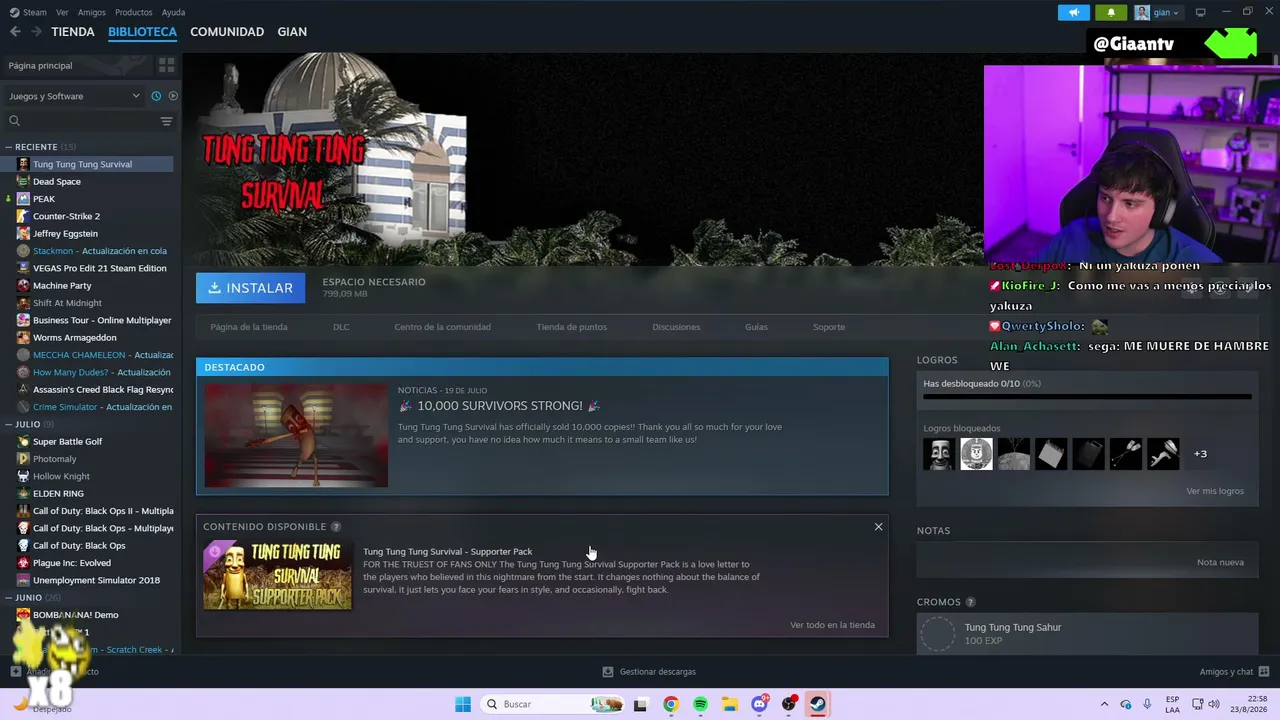Open Spotify from the Windows taskbar
This screenshot has height=720, width=1280.
[x=700, y=704]
